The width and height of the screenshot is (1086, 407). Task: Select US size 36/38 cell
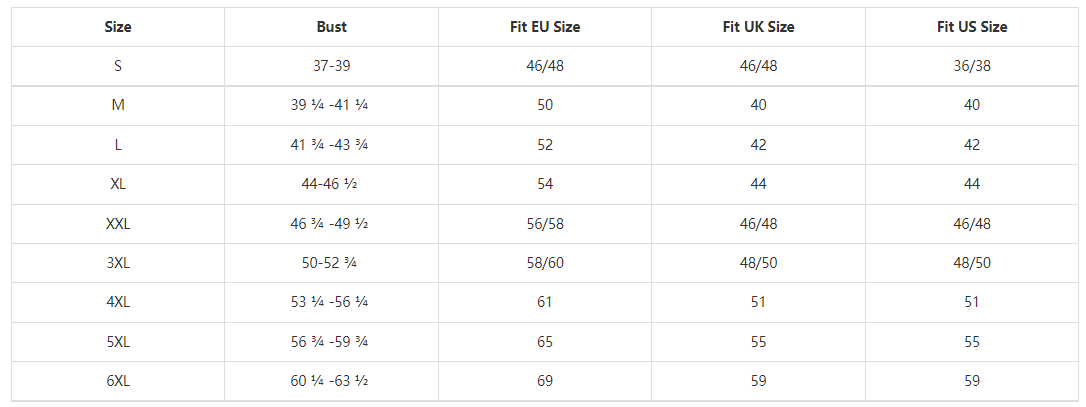(972, 66)
